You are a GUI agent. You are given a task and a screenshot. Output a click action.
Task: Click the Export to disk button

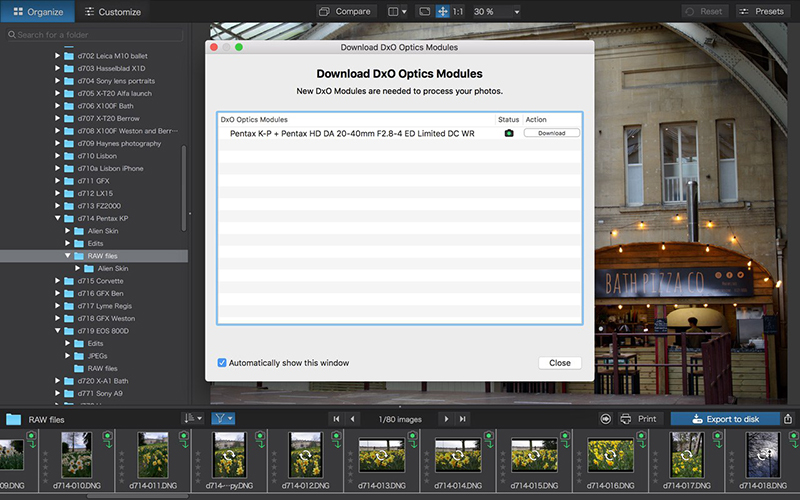click(724, 419)
